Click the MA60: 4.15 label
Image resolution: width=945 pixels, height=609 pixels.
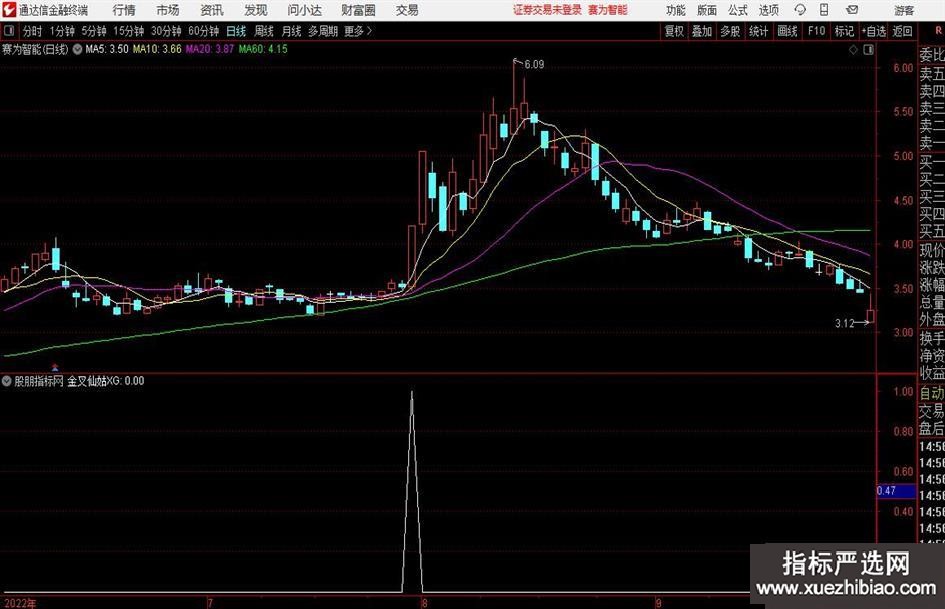tap(263, 49)
